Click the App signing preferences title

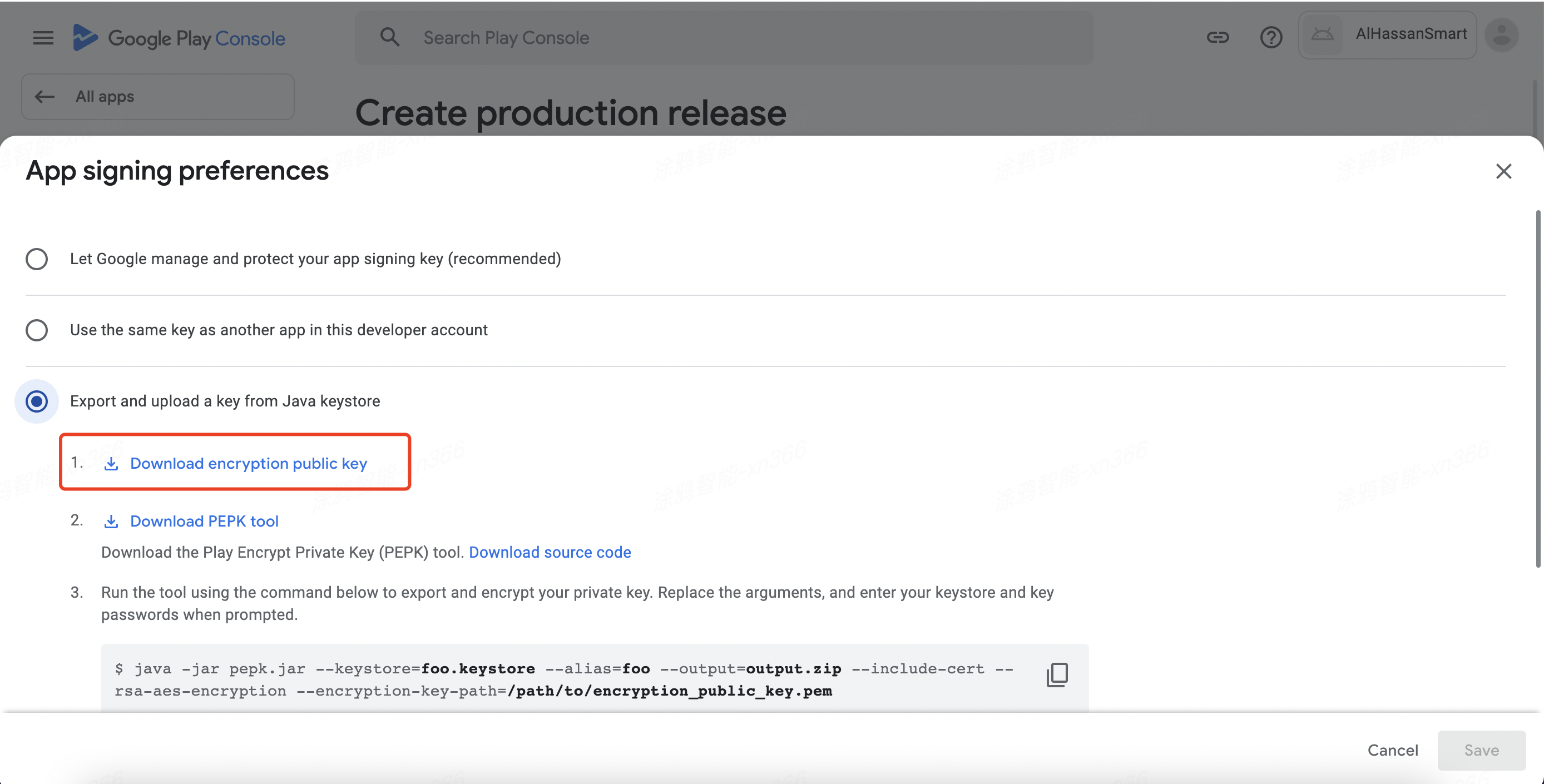[177, 171]
